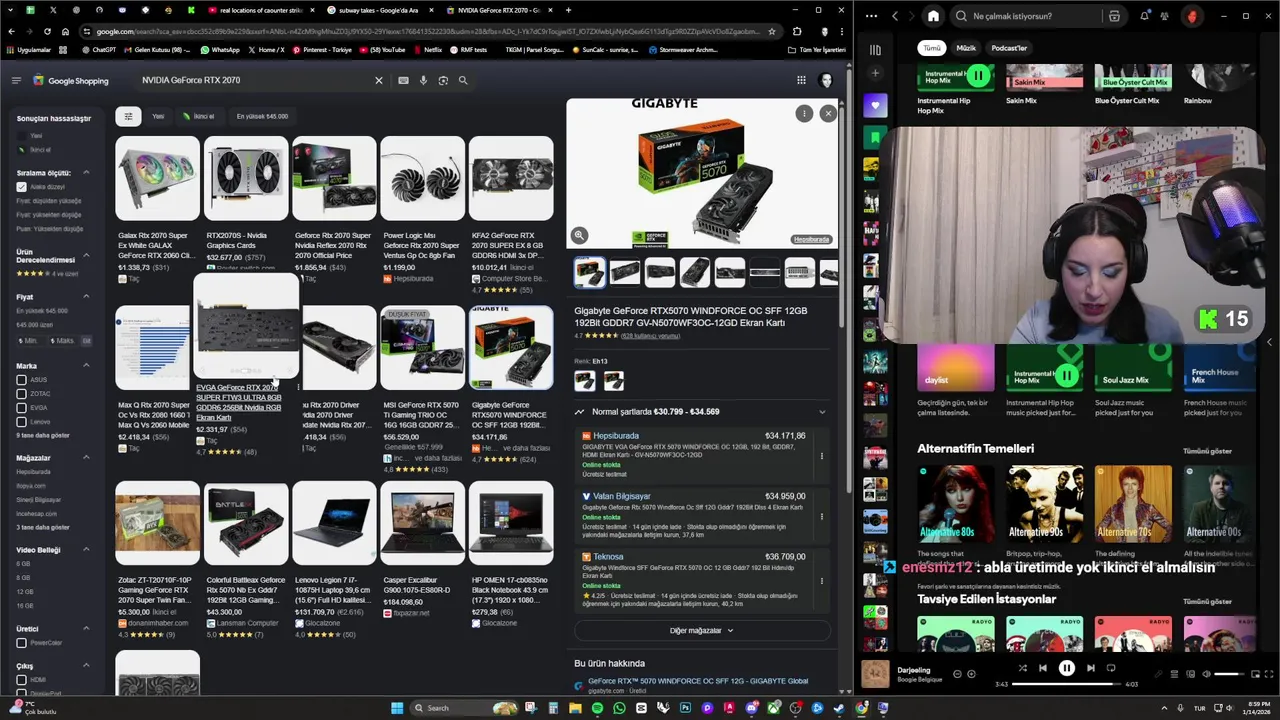
Task: Open the filters button in chip row
Action: 128,116
